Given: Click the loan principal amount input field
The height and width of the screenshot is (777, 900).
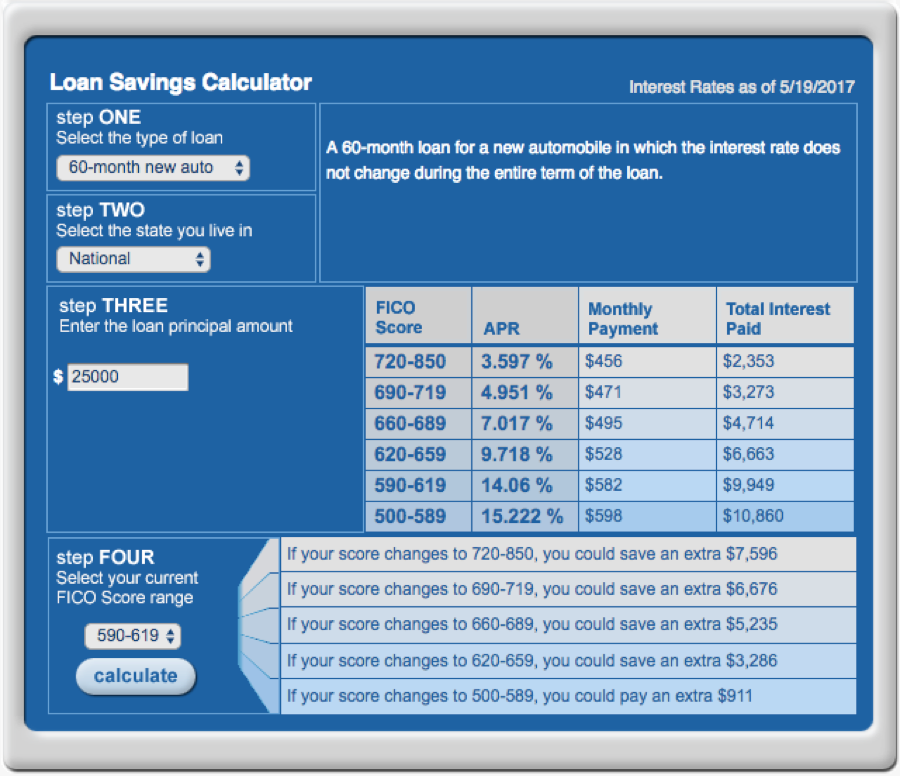Looking at the screenshot, I should [127, 377].
